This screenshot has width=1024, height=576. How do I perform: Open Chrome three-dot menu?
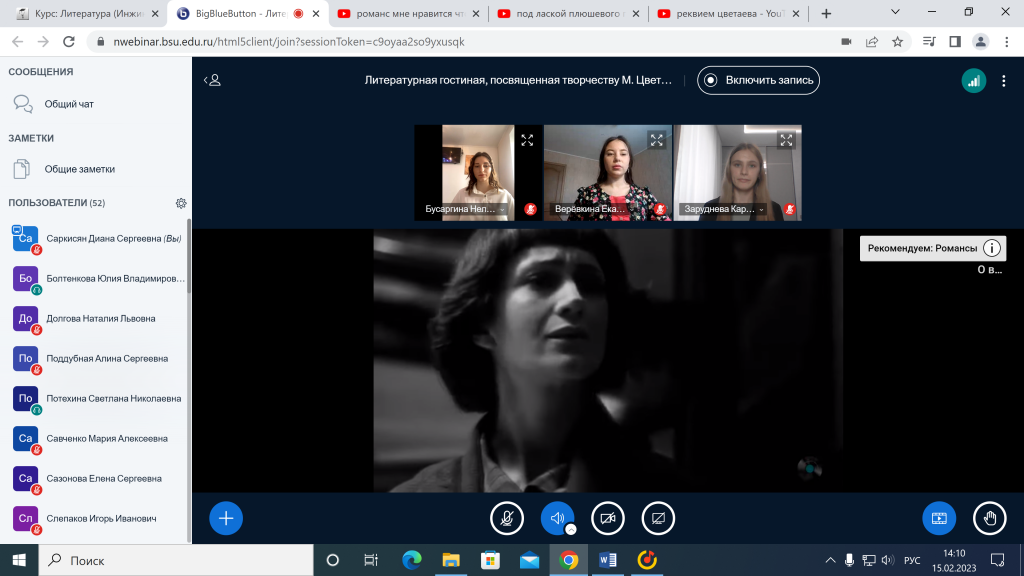(1006, 42)
